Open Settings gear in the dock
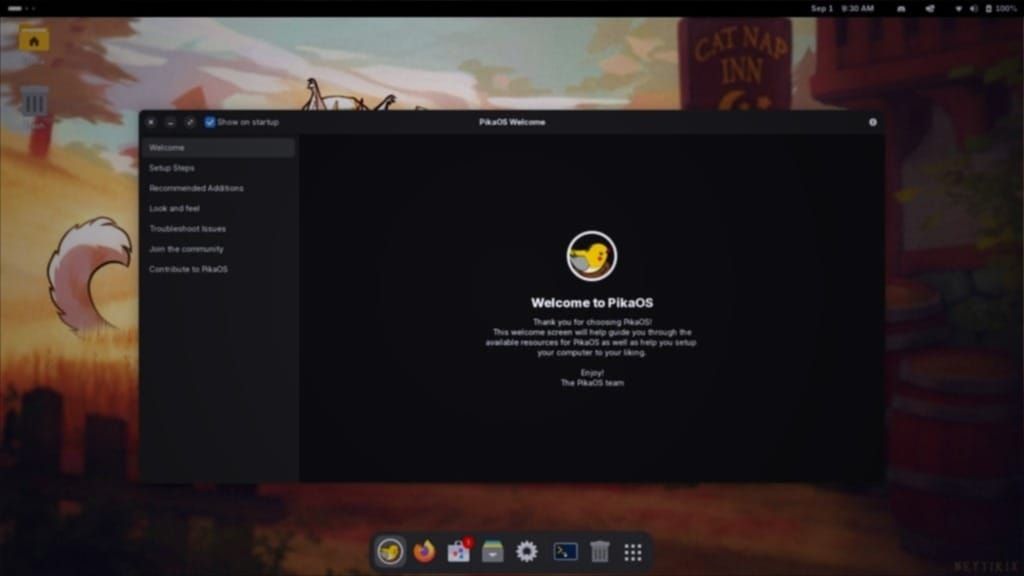 point(527,552)
